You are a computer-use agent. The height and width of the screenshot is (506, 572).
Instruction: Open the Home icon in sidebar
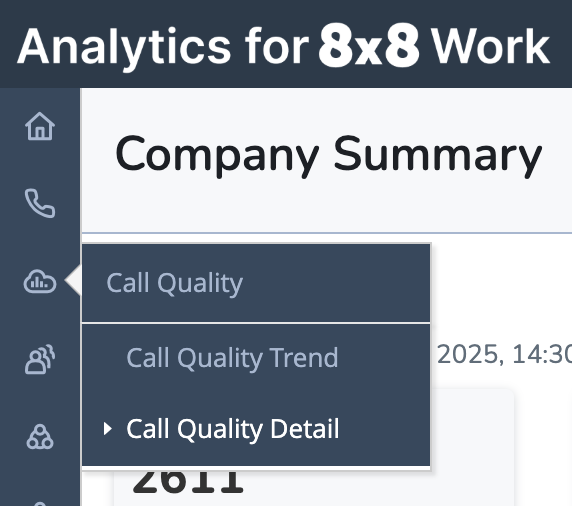(x=40, y=126)
